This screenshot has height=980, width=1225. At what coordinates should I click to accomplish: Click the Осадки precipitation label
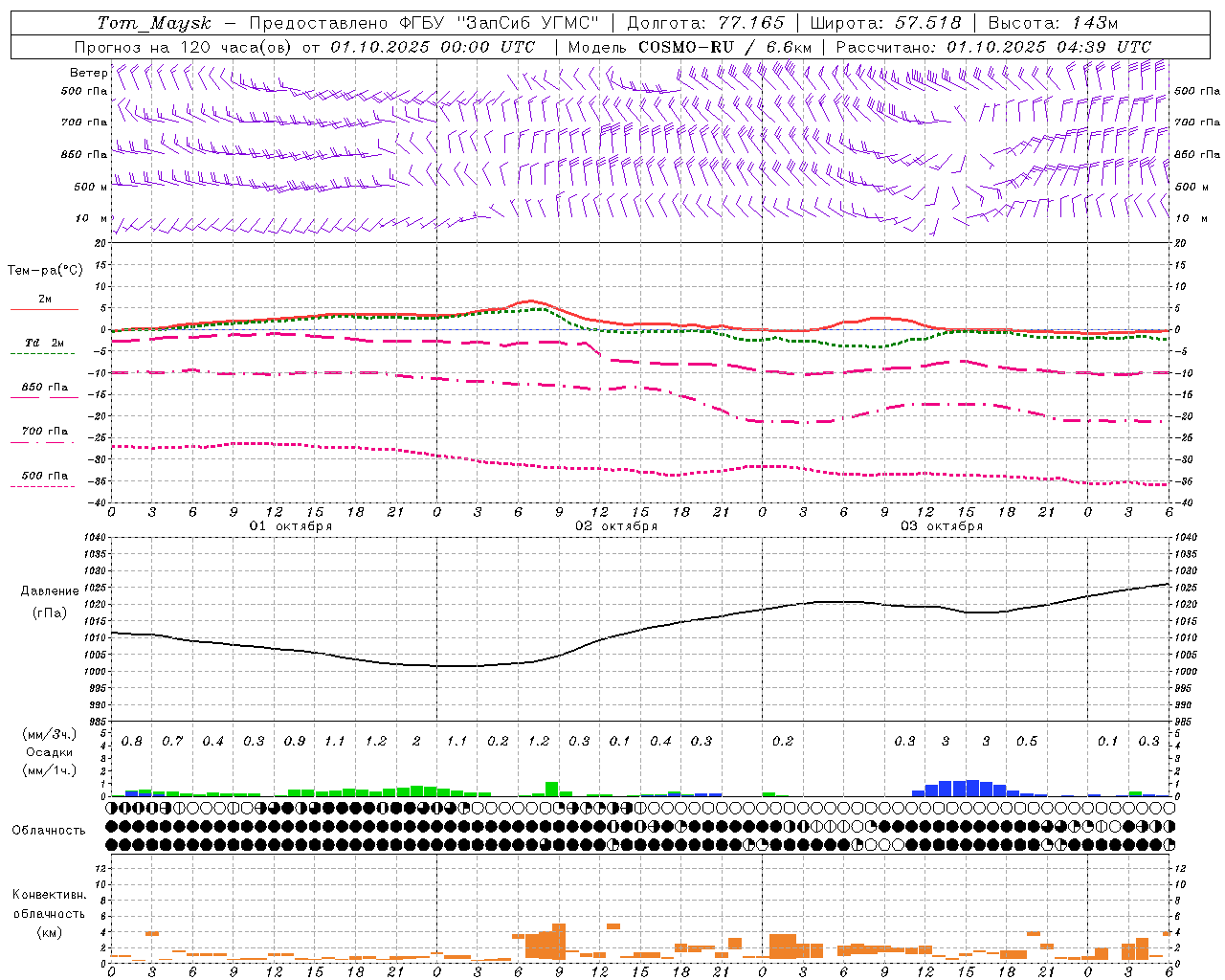coord(49,752)
